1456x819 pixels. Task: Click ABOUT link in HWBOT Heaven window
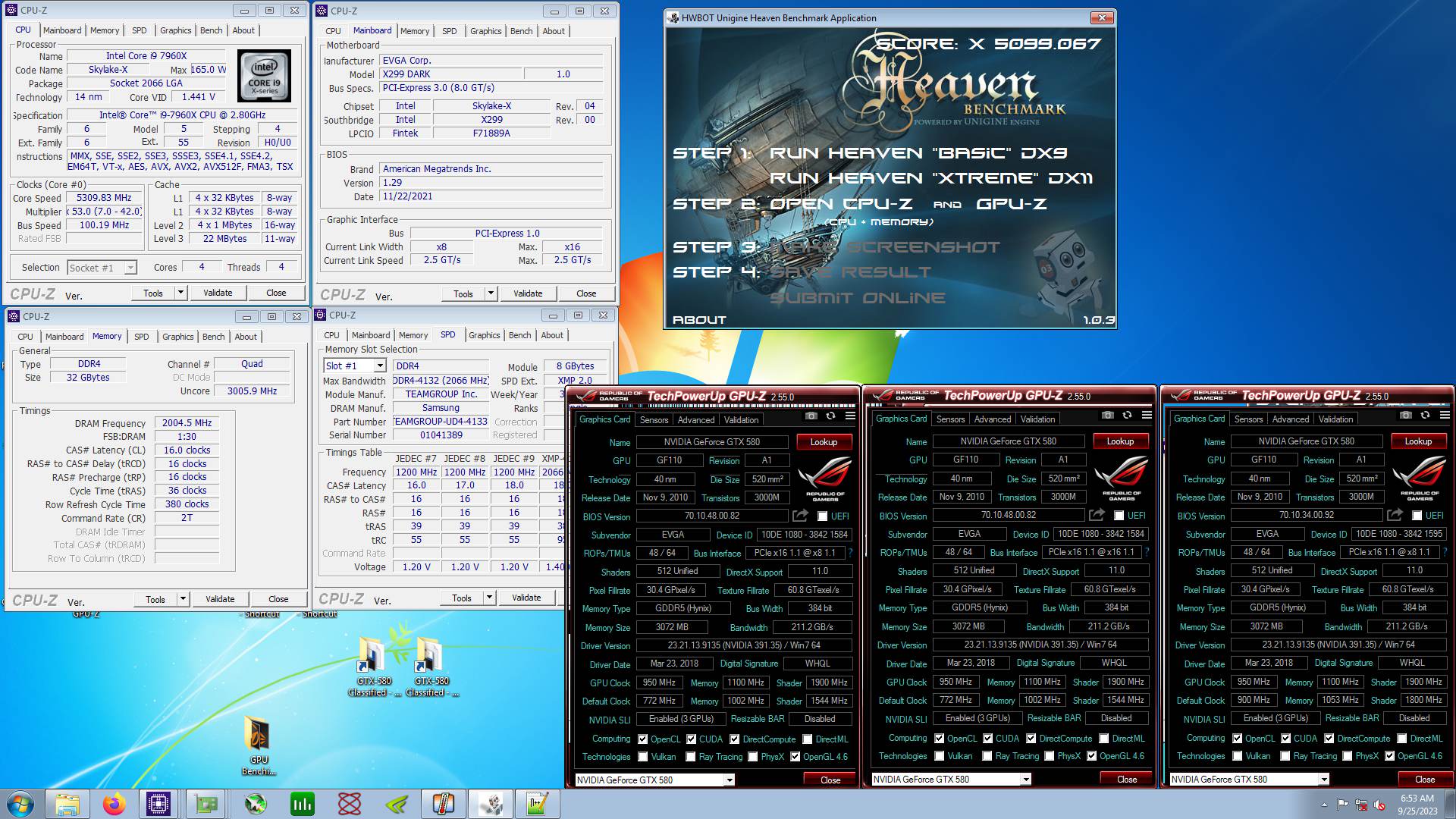click(699, 320)
